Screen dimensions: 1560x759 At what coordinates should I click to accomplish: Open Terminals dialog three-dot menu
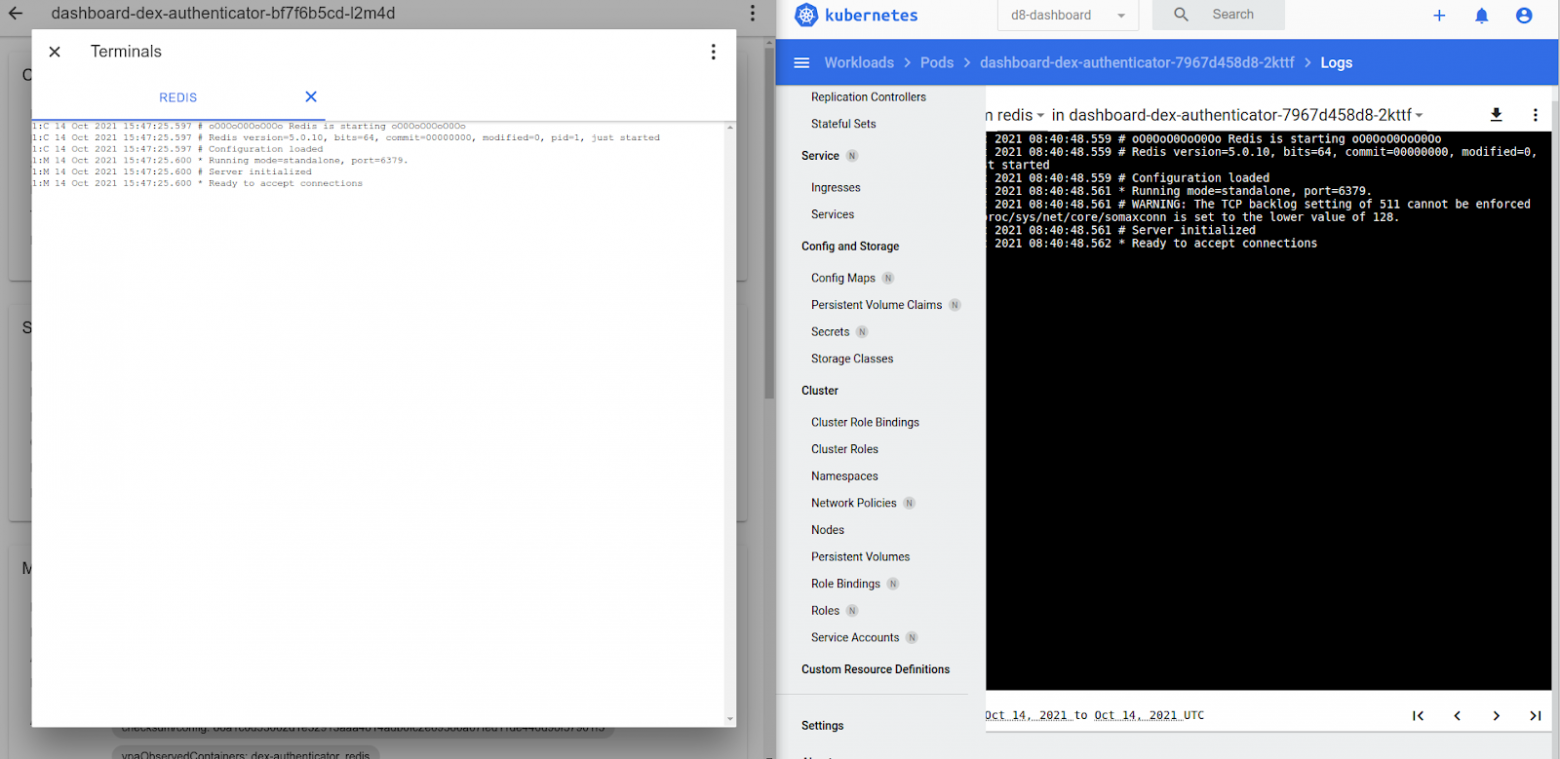713,52
